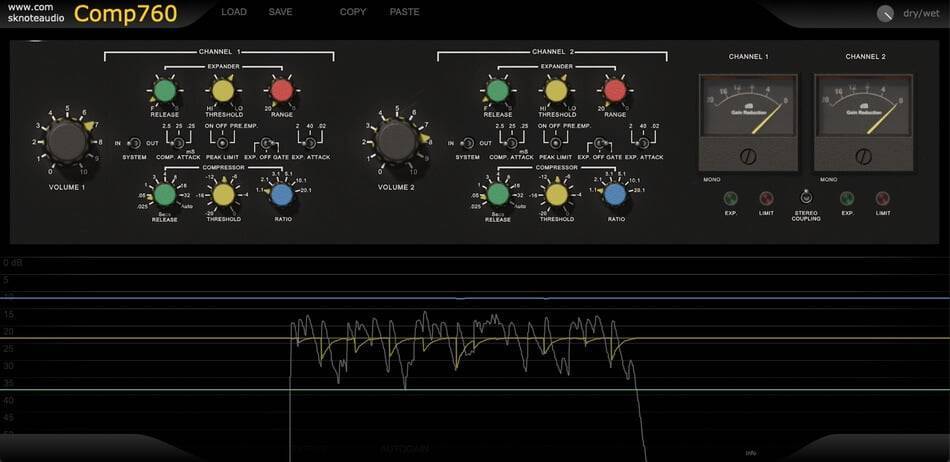
Task: Toggle Channel 2 Exp./Off/Gate switch
Action: pos(600,143)
